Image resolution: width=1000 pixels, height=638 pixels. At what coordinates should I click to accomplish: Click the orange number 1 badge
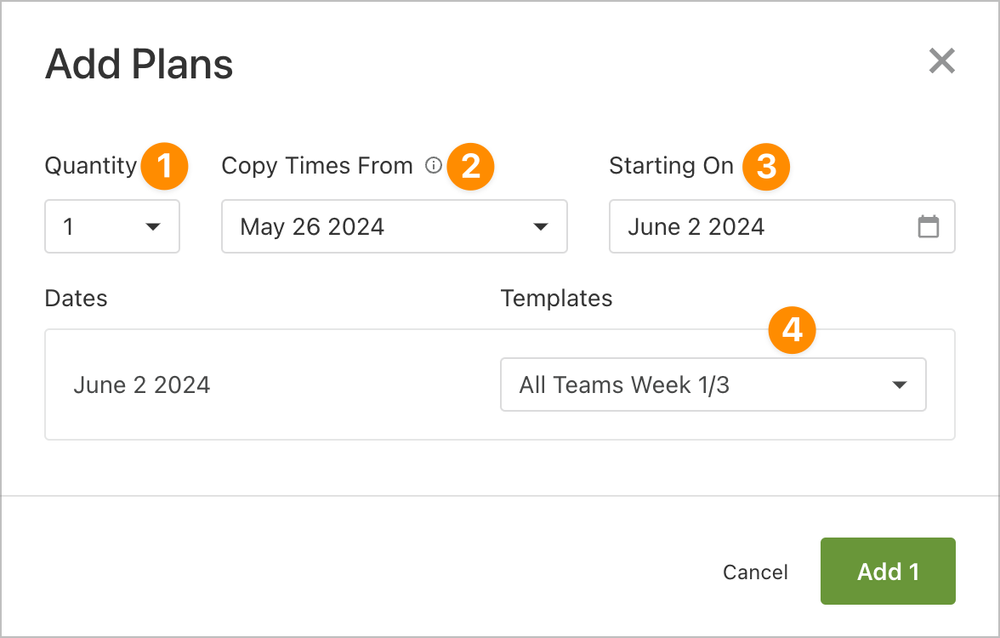click(165, 166)
